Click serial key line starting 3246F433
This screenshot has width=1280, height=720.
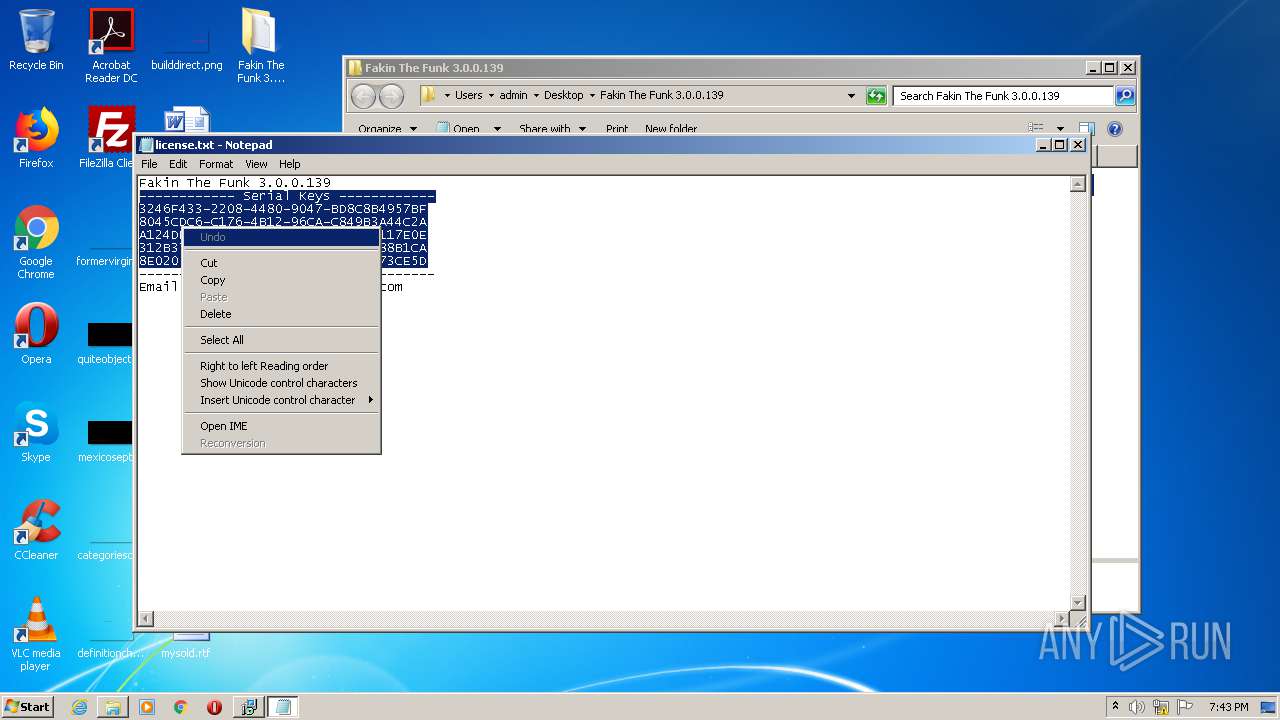coord(283,209)
